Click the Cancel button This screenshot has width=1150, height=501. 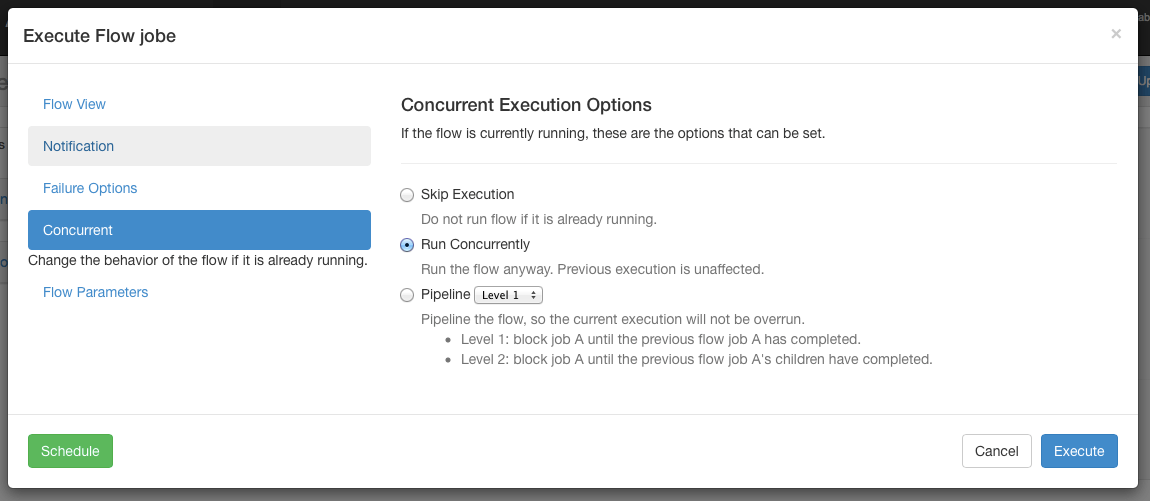click(996, 451)
